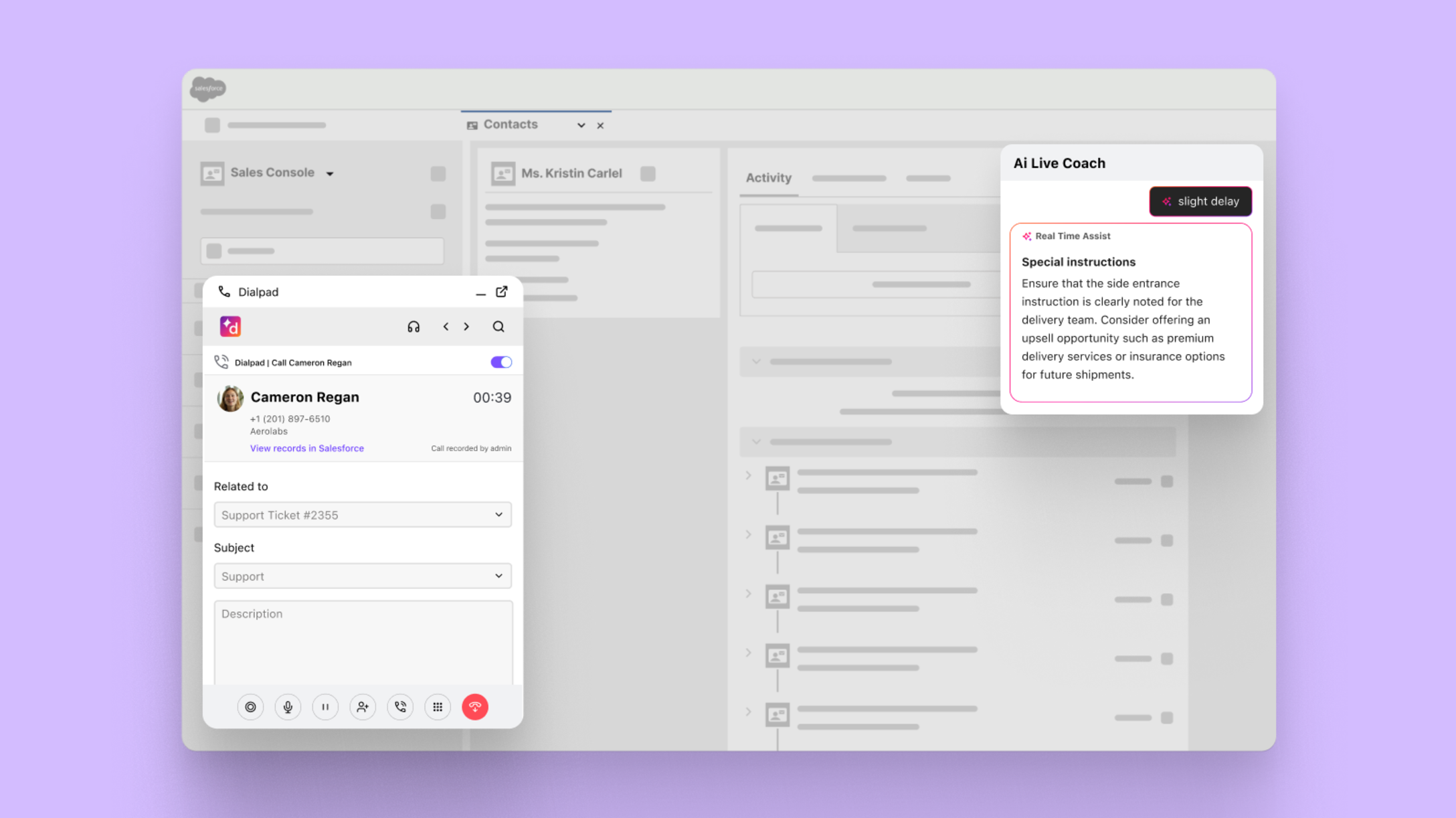
Task: Mute the microphone during the call
Action: pos(288,707)
